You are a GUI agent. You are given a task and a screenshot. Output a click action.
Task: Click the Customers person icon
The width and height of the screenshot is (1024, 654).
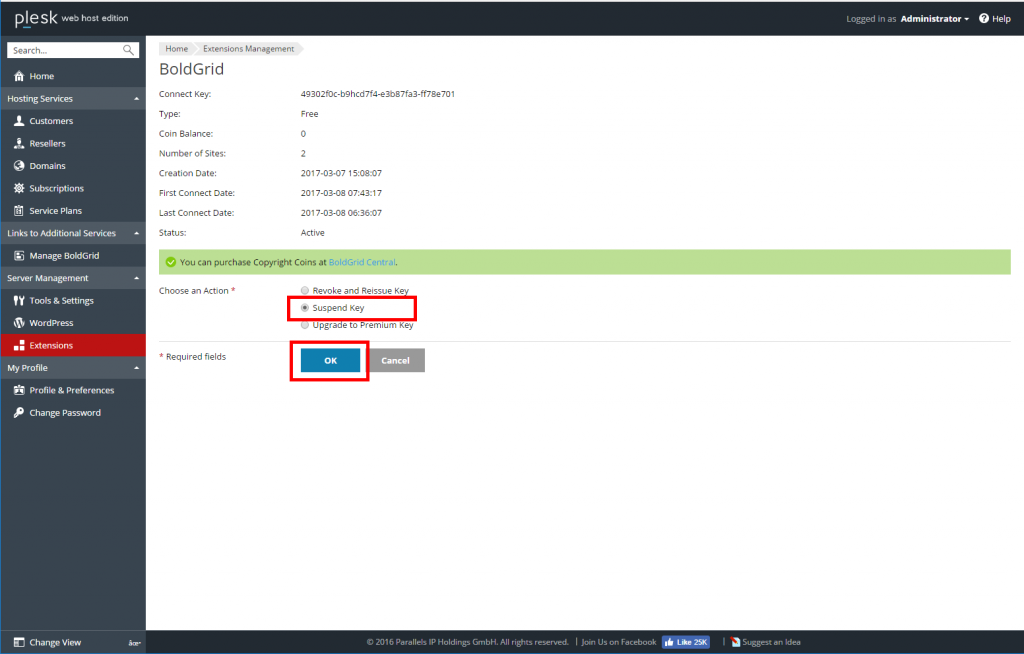point(19,121)
